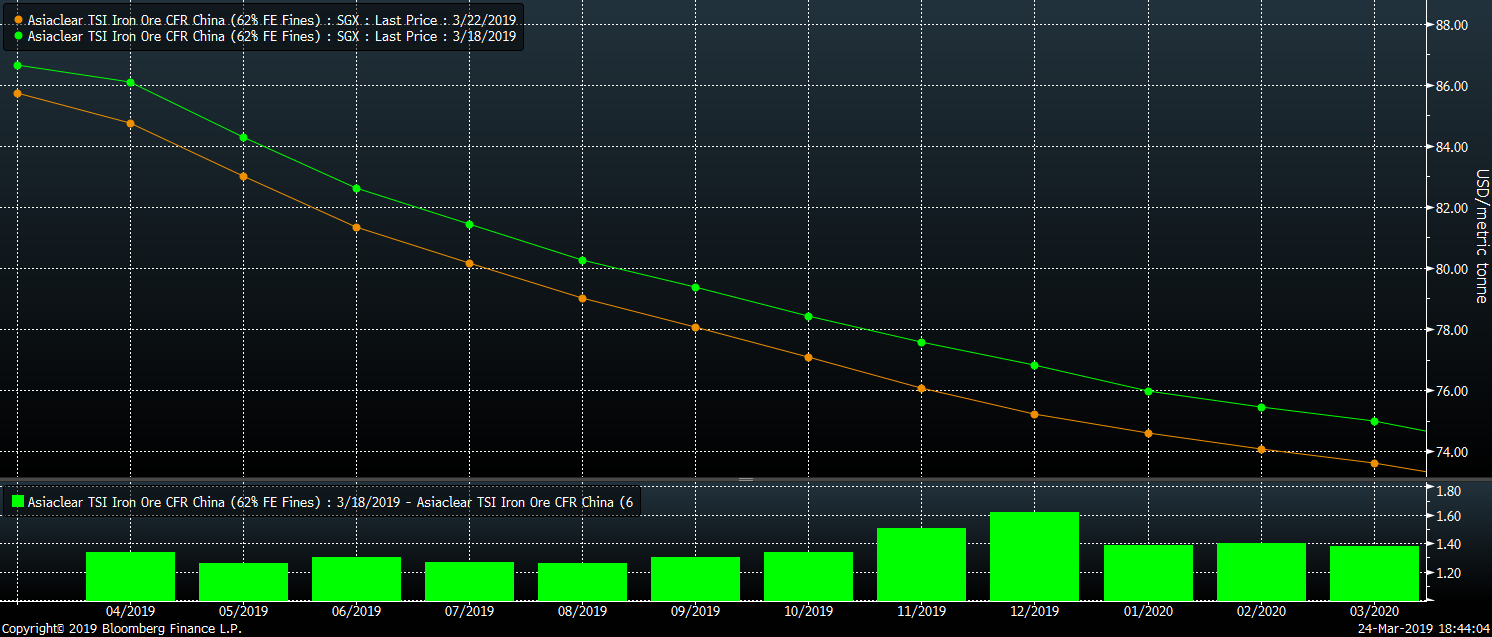Screen dimensions: 1492x637
Task: Click the 09/2019 x-axis label
Action: tap(695, 611)
